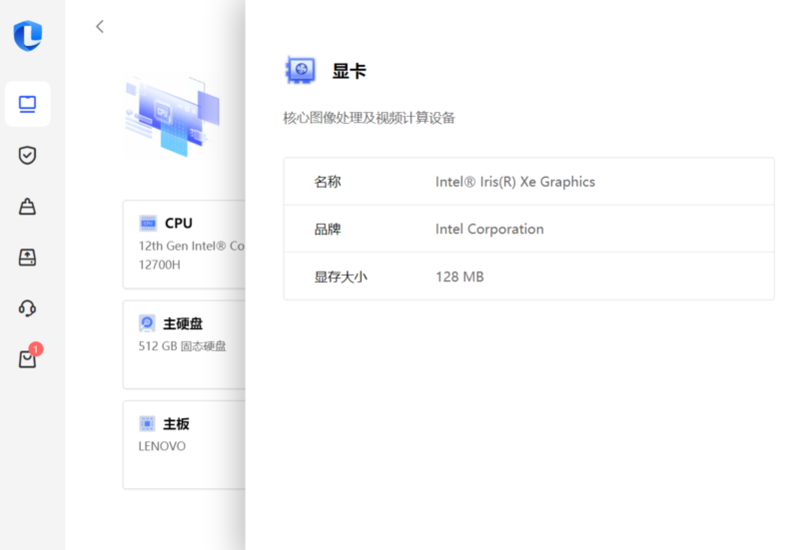
Task: Click the Lenovo shield logo
Action: tap(27, 36)
